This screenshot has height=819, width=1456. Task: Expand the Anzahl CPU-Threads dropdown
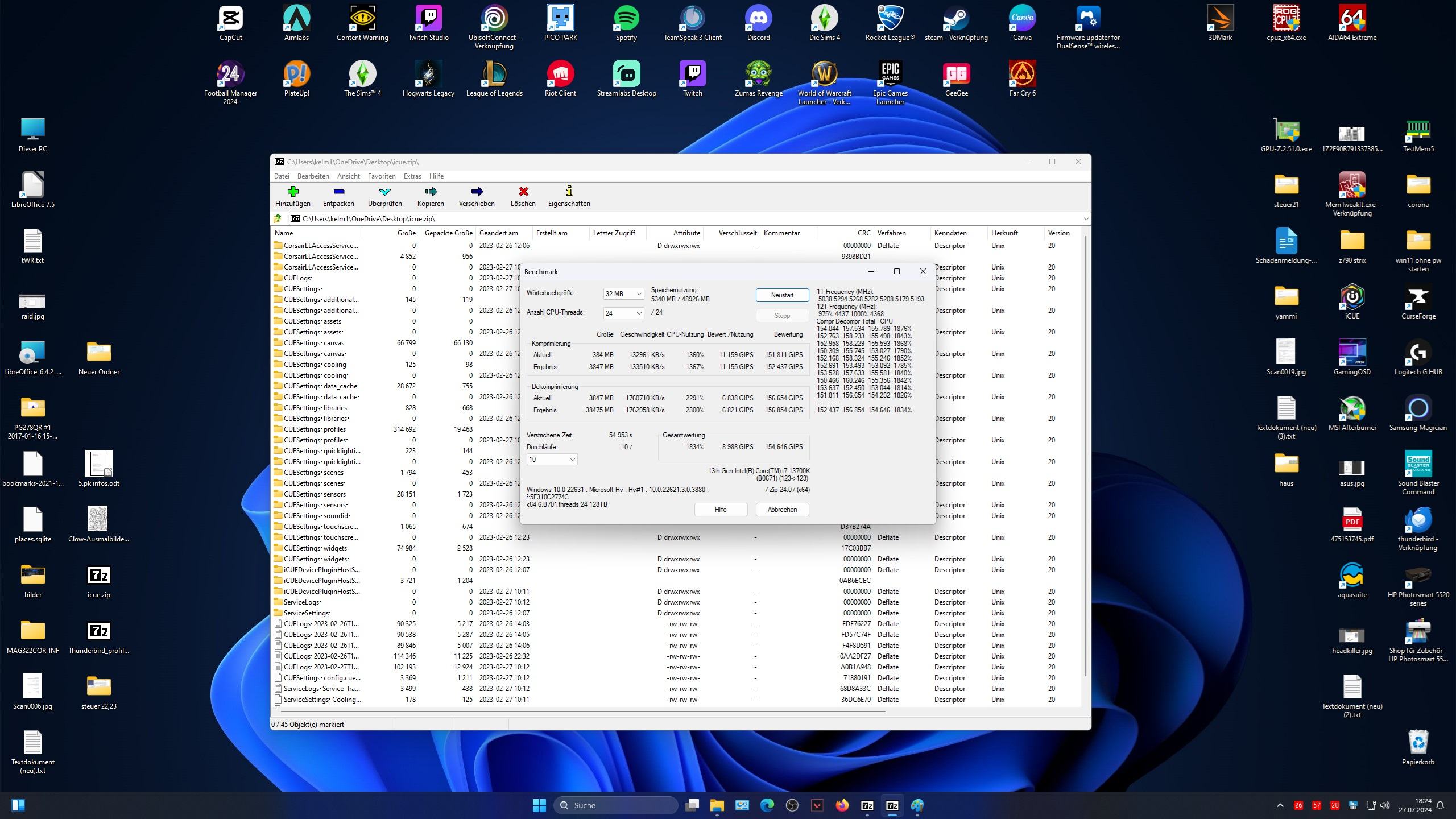tap(623, 313)
